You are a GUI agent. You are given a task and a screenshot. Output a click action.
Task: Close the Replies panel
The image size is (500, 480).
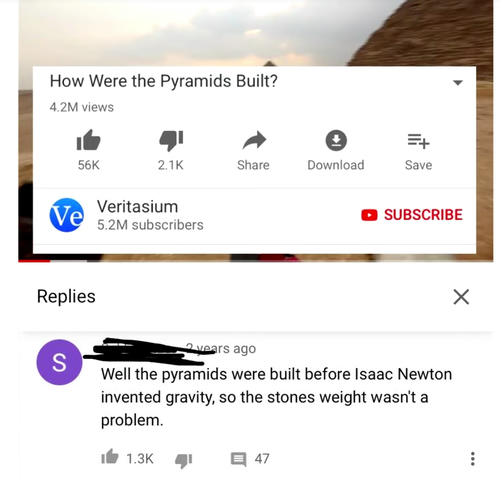click(x=461, y=297)
